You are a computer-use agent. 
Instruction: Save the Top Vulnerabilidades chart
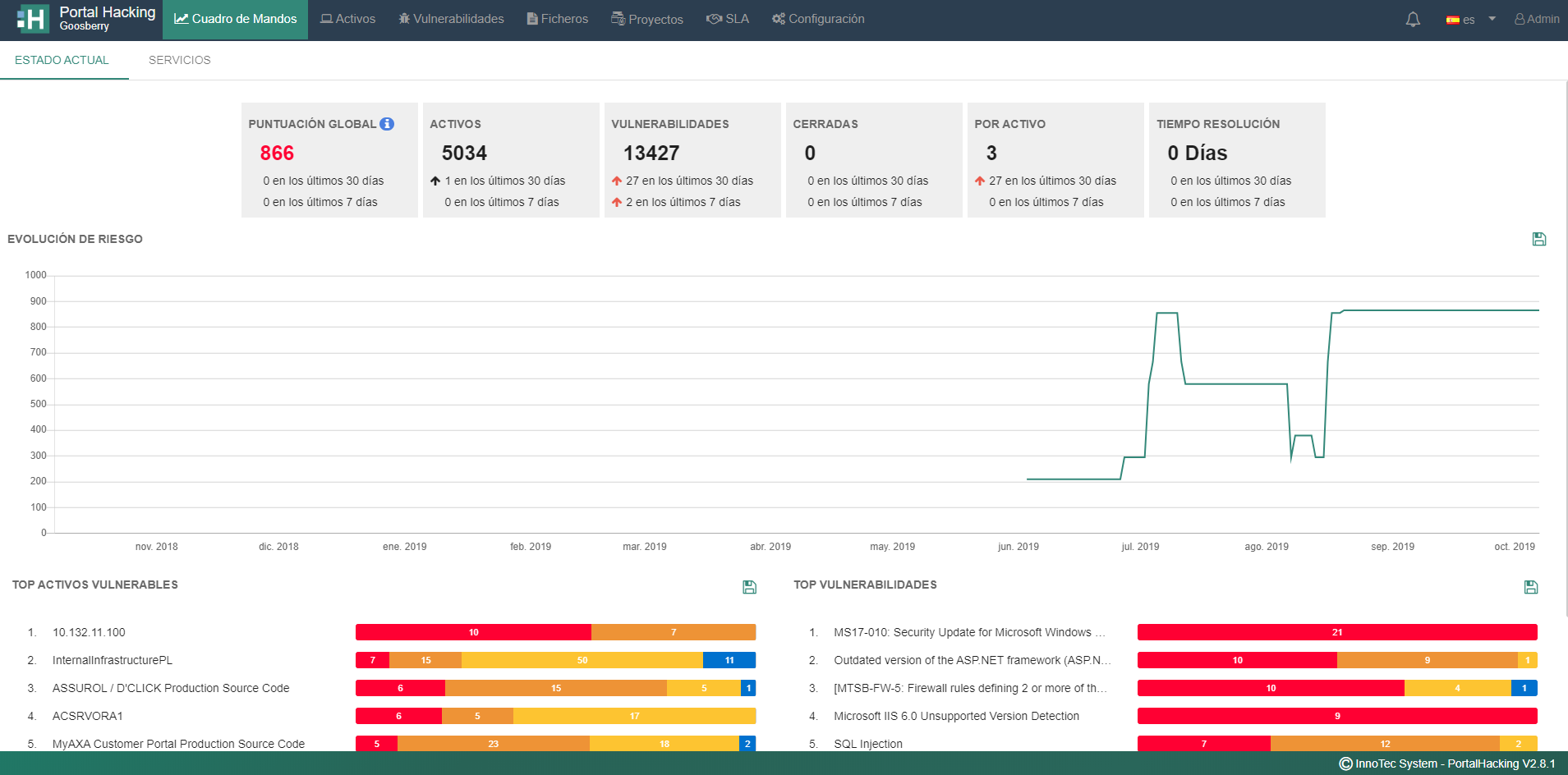click(1530, 587)
